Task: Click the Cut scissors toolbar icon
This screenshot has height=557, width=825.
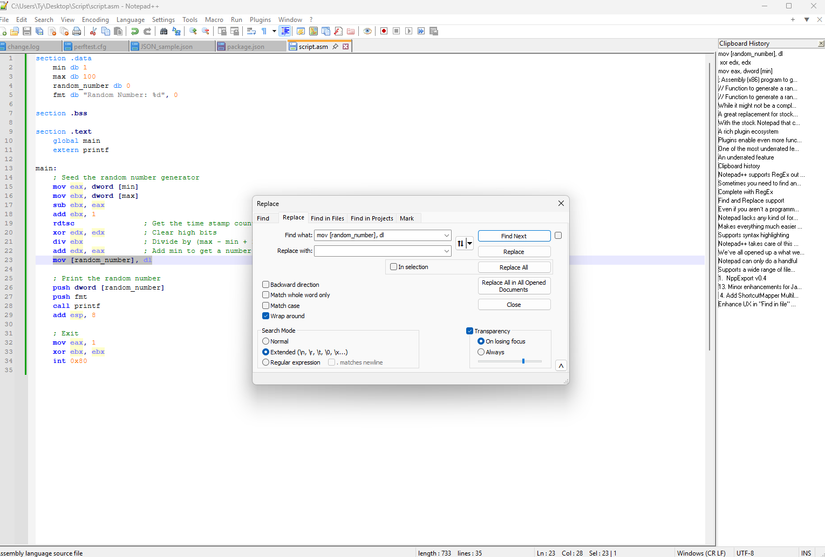Action: click(93, 31)
